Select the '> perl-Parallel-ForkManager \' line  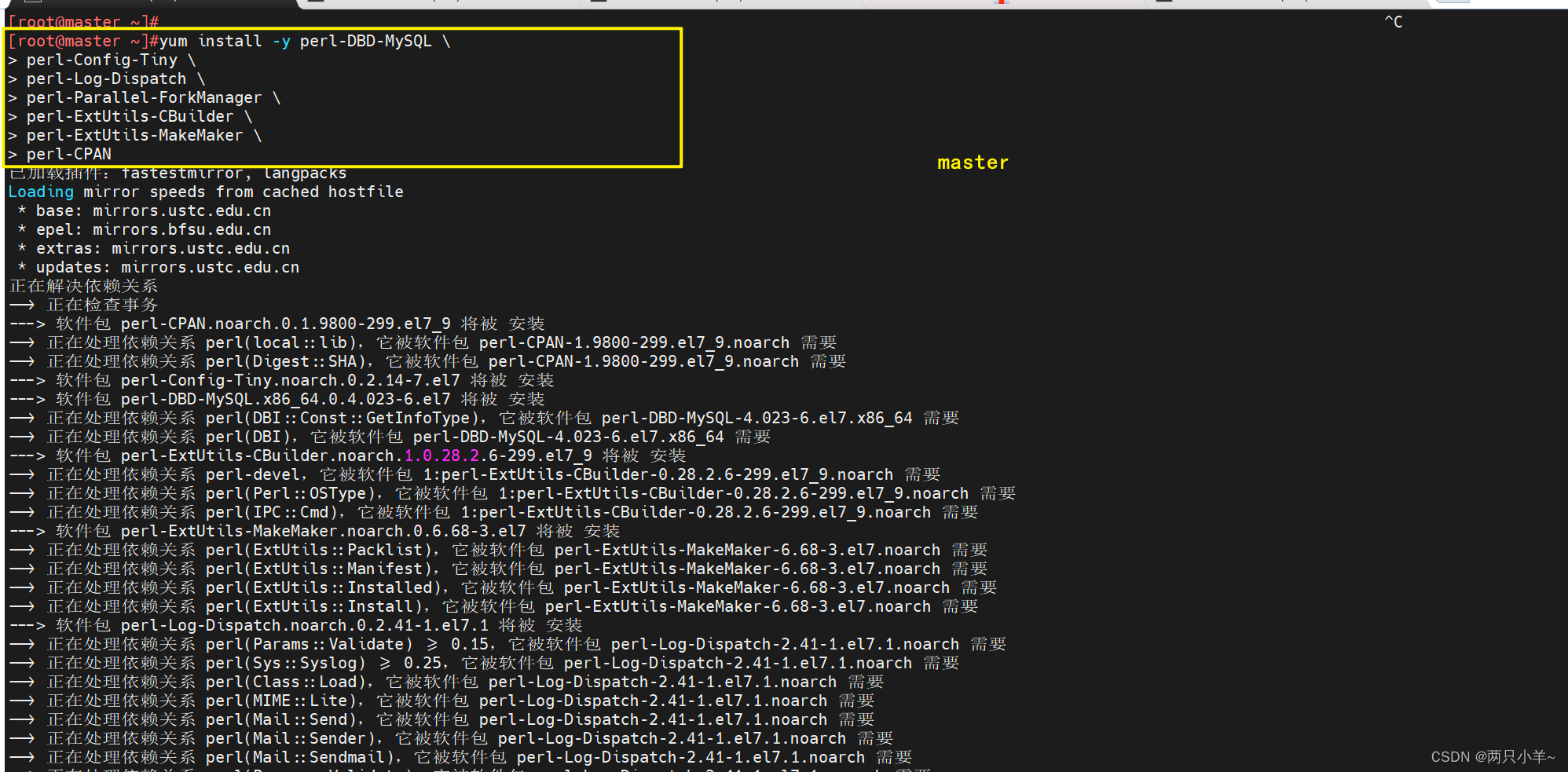coord(145,97)
